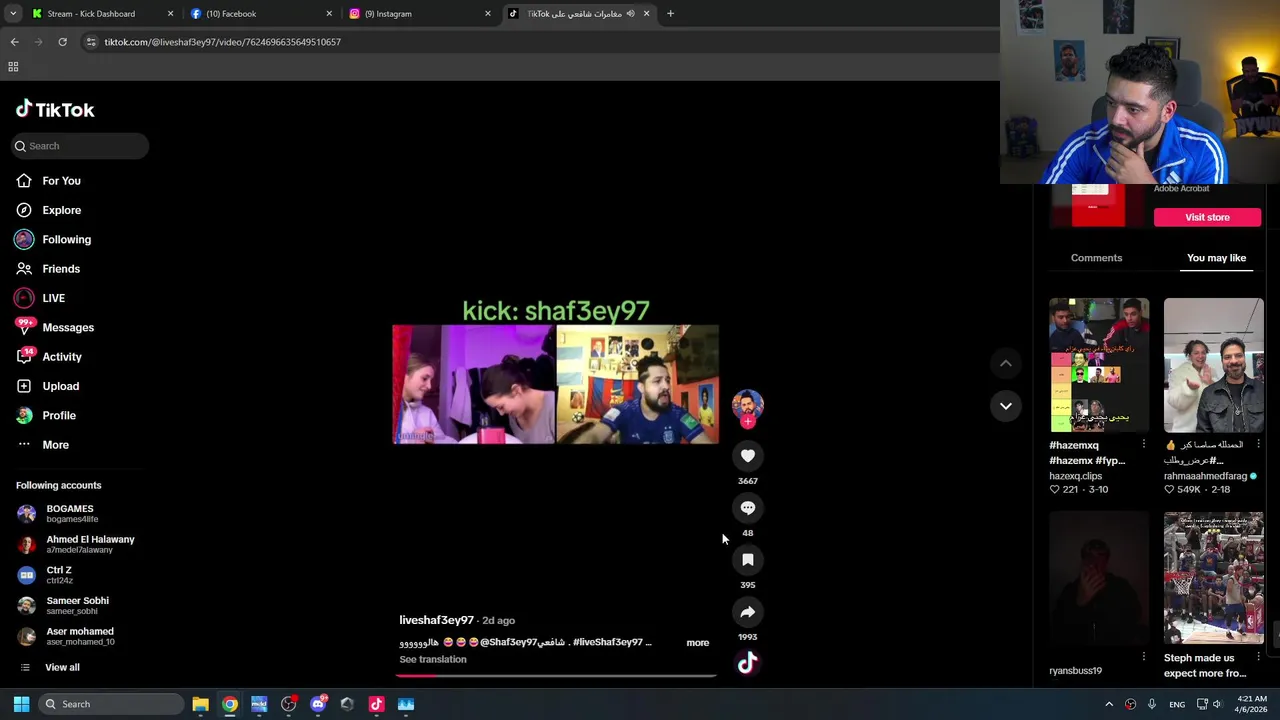Open options menu for rahmaaahmedfarag video
Image resolution: width=1280 pixels, height=720 pixels.
(1258, 444)
